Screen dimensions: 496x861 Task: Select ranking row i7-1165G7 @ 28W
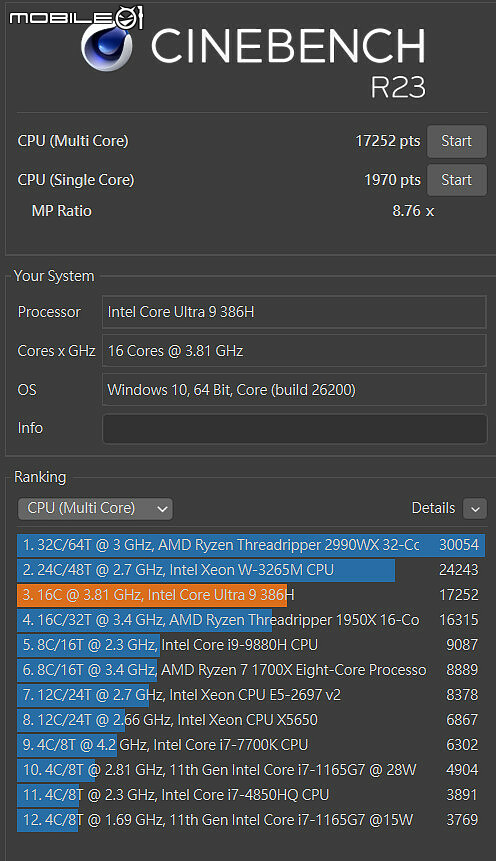point(251,770)
